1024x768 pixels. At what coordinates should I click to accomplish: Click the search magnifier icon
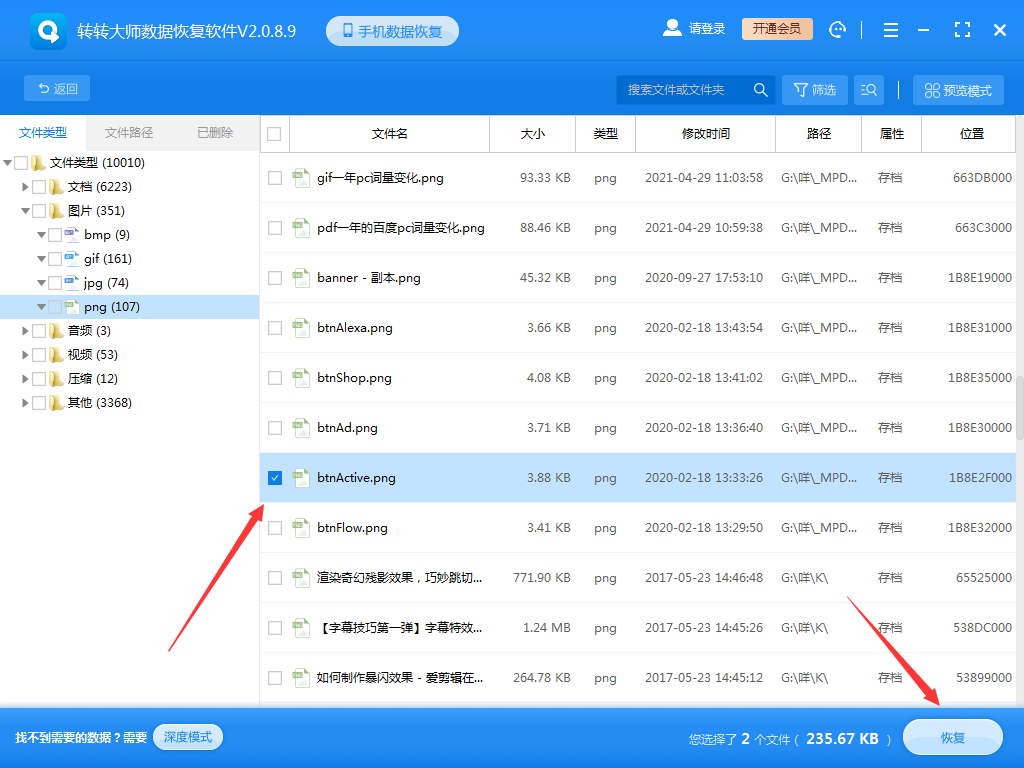click(760, 89)
